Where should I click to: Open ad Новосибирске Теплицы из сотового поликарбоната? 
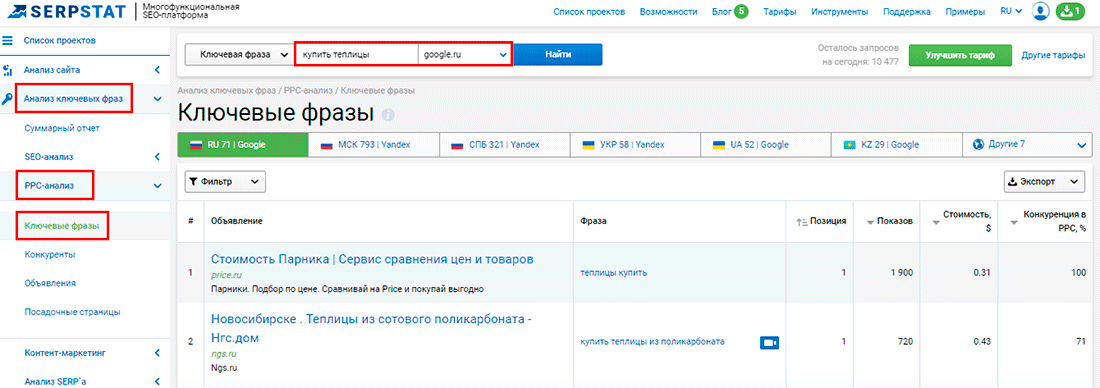(372, 328)
